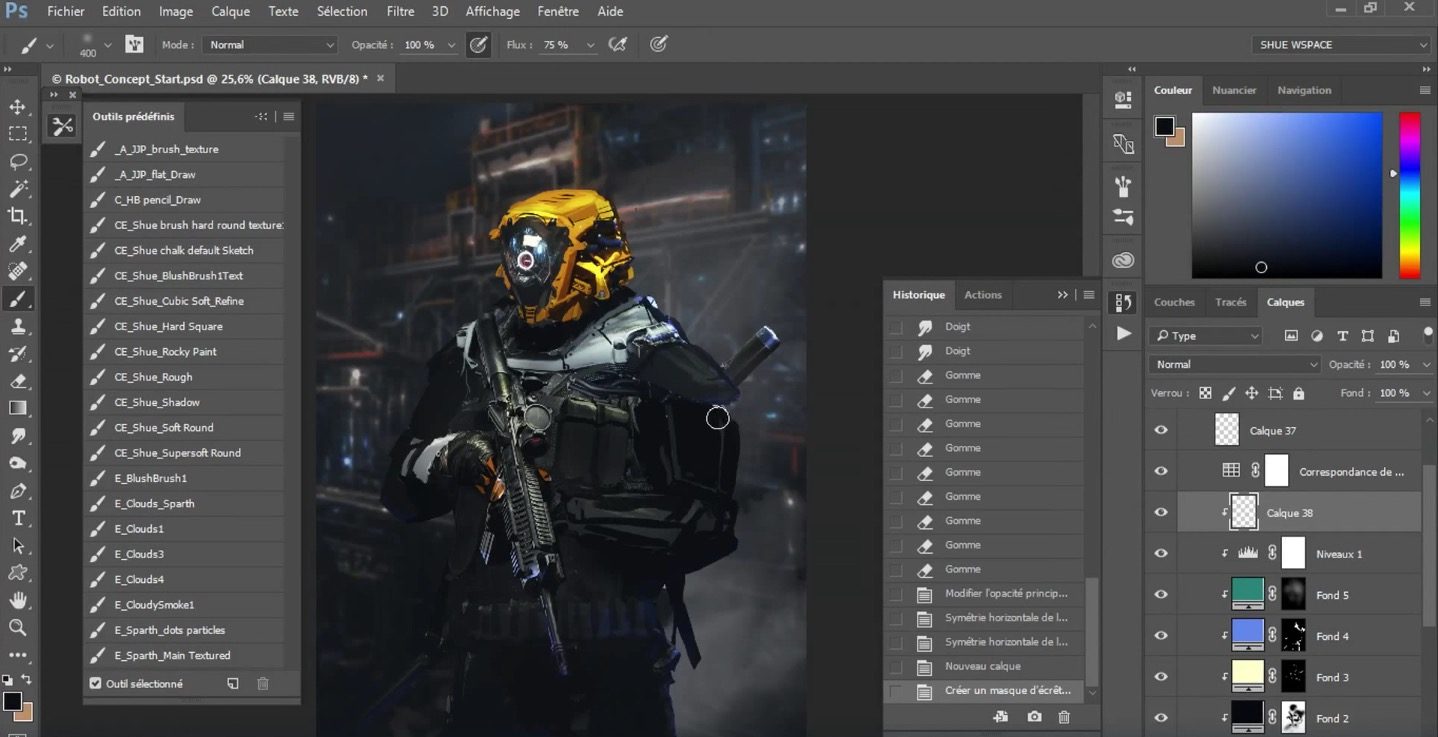Hide the Fond 4 layer
Screen dimensions: 1438x737
1161,635
